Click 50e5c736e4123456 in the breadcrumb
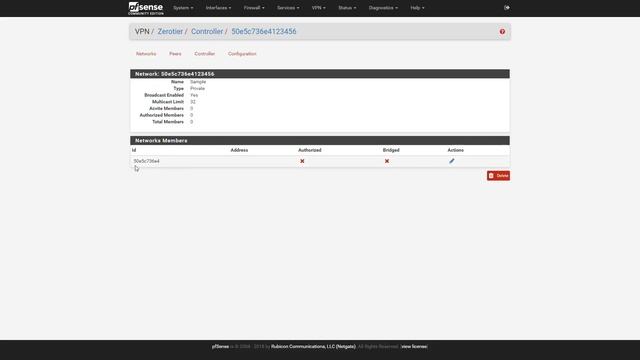This screenshot has height=360, width=640. [x=264, y=31]
